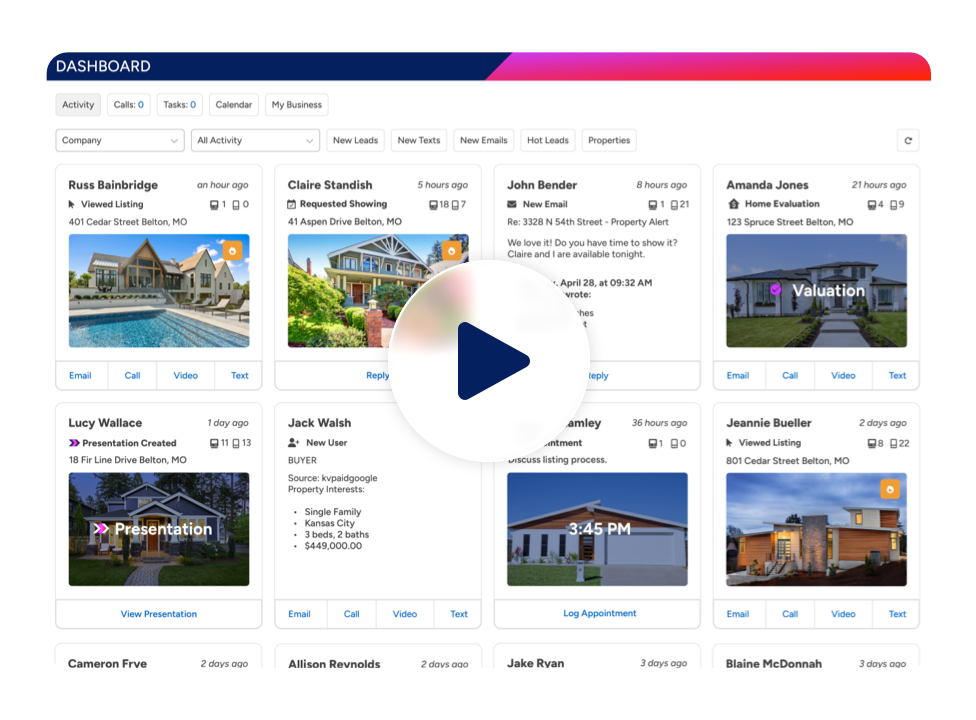The height and width of the screenshot is (720, 976).
Task: Select the Activity tab
Action: tap(78, 105)
